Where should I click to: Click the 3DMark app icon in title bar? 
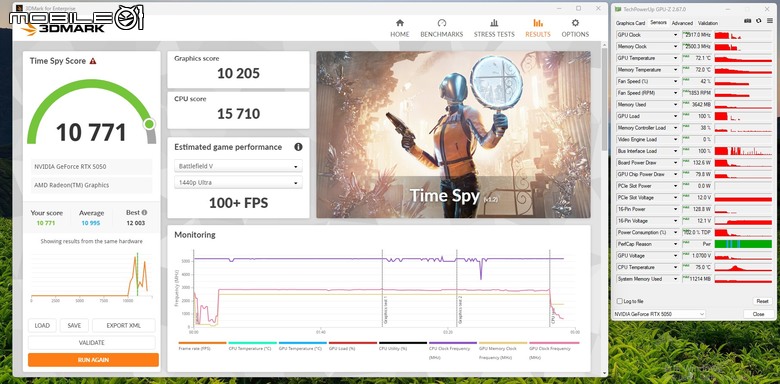click(x=20, y=8)
